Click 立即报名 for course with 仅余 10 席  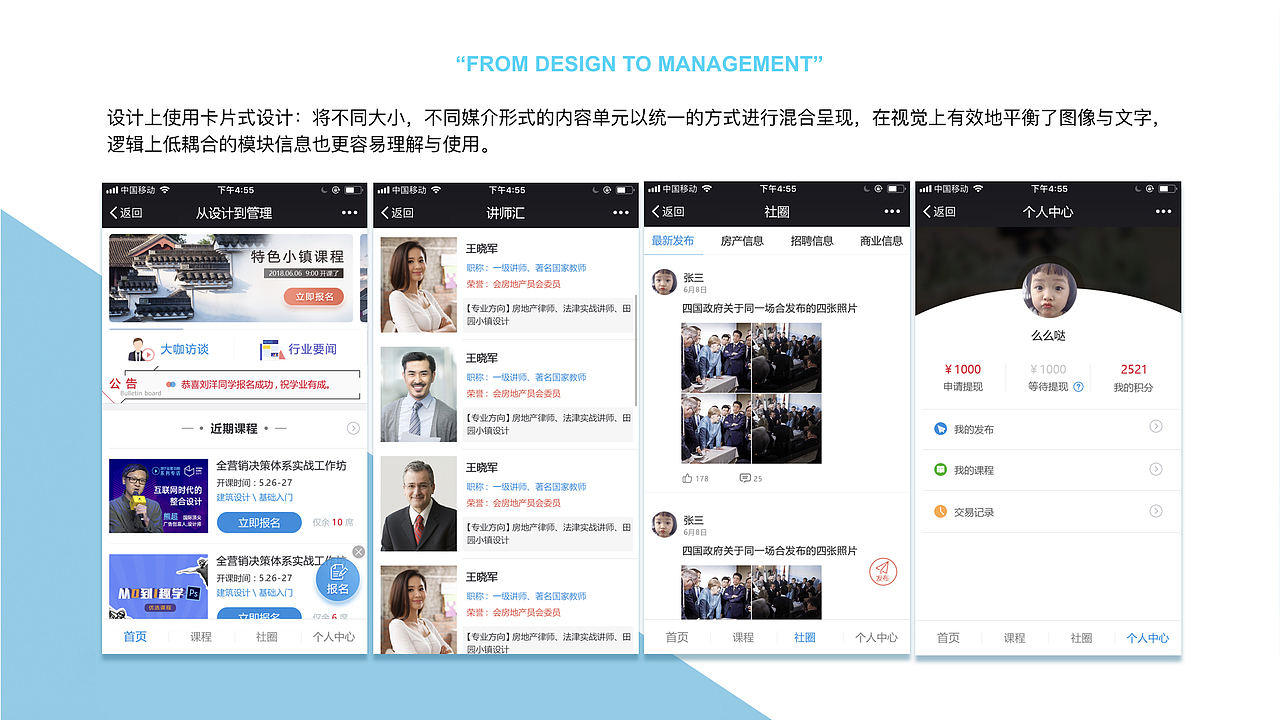click(x=259, y=522)
